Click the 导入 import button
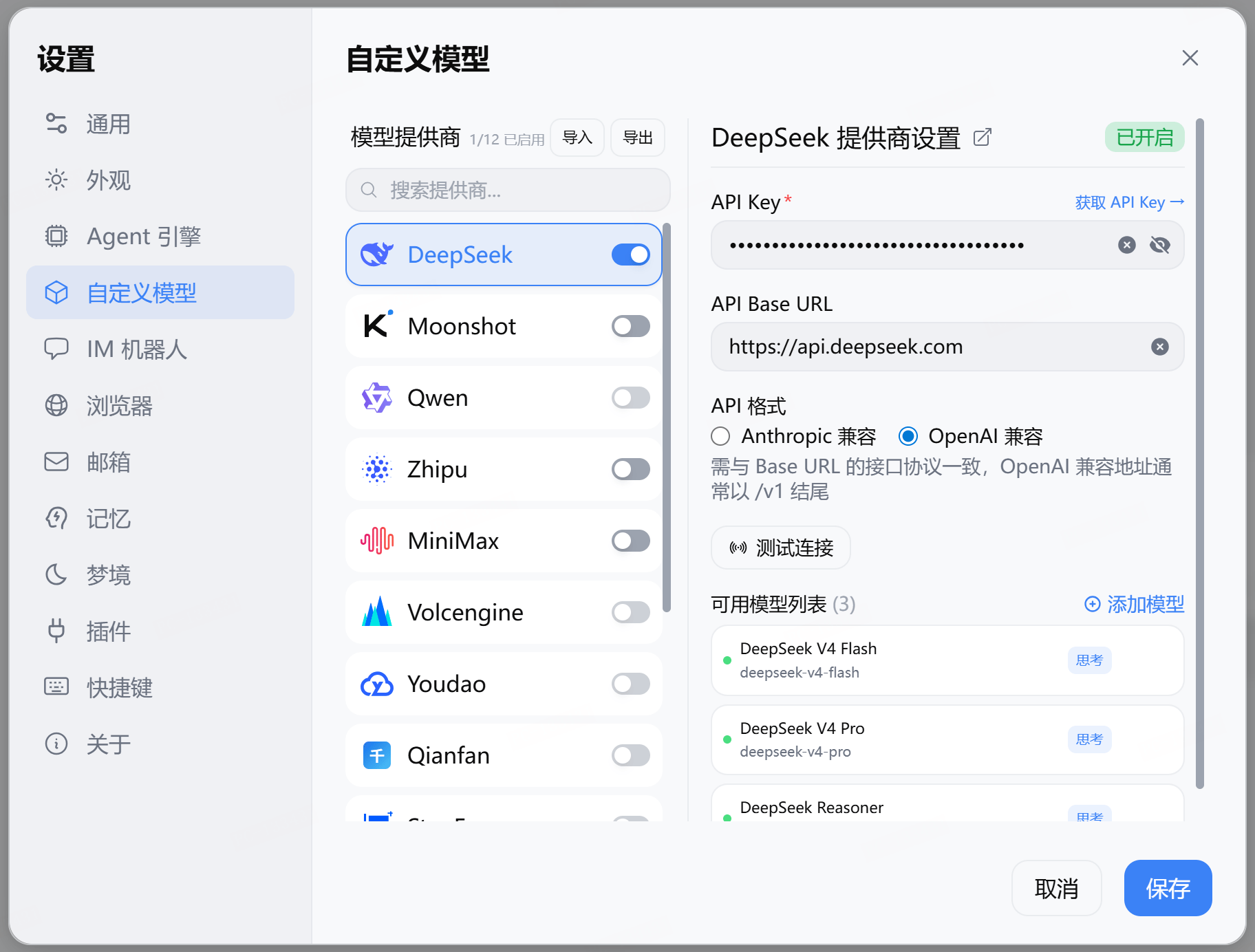Viewport: 1255px width, 952px height. pos(577,138)
